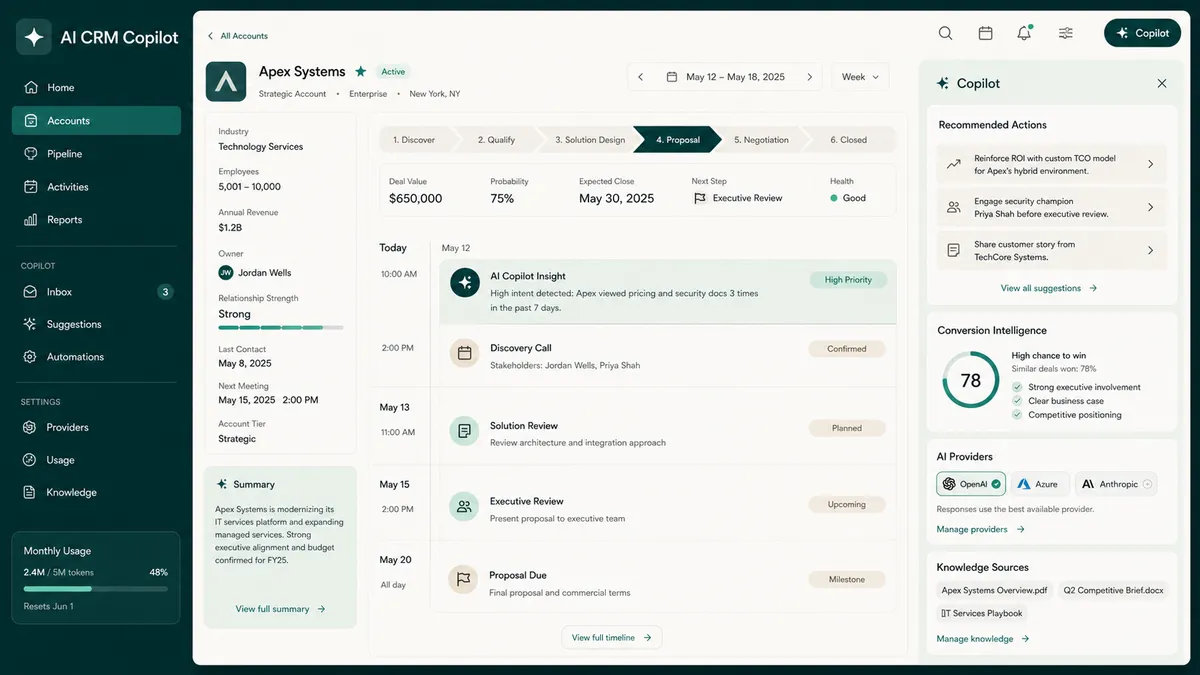This screenshot has width=1200, height=675.
Task: Click the sparkle icon in Copilot panel header
Action: click(942, 84)
